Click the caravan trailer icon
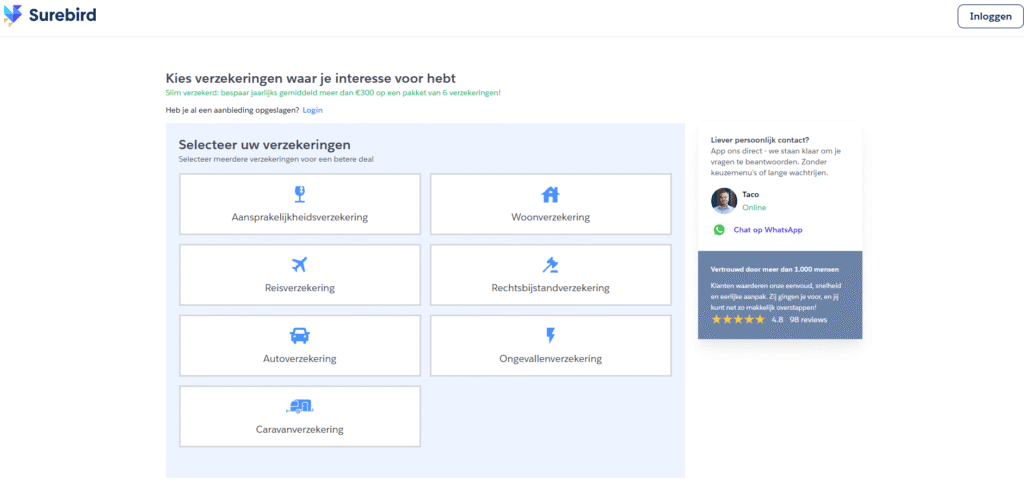1024x485 pixels. point(299,406)
